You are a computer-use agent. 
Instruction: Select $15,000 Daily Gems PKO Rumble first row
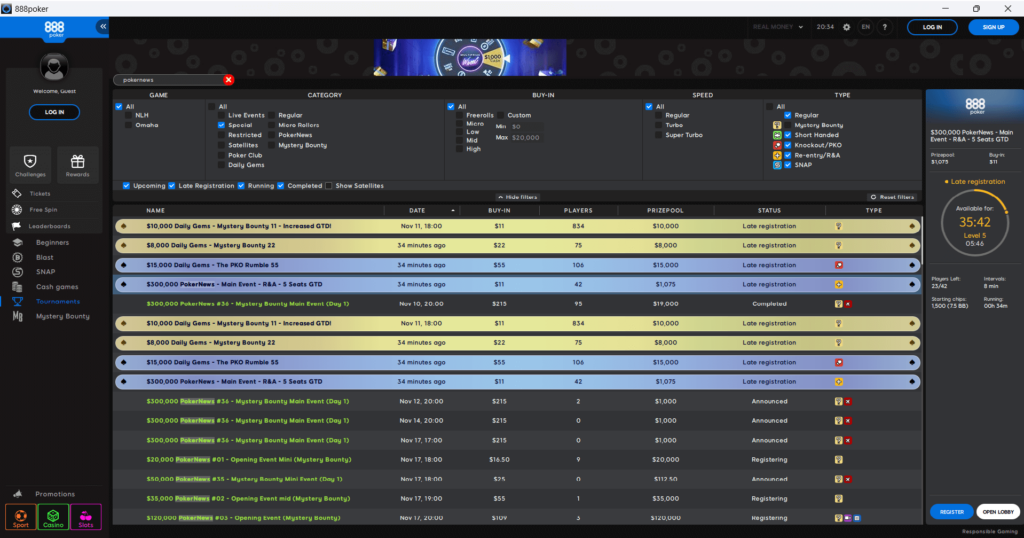[x=518, y=265]
